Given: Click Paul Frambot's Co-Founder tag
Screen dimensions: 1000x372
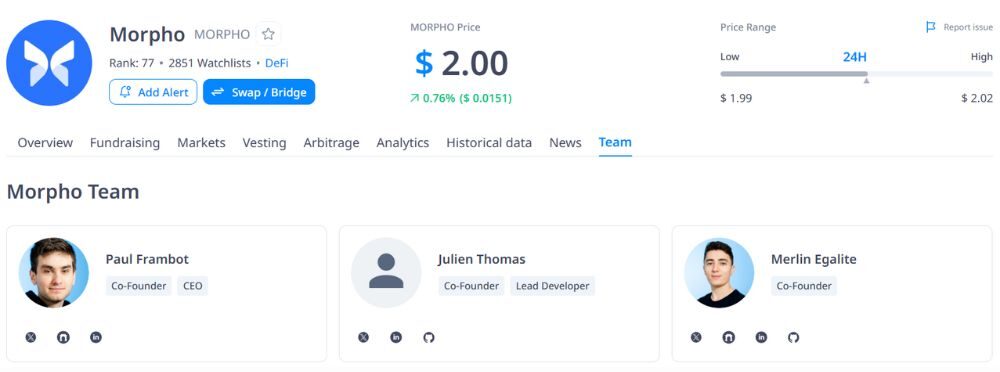Looking at the screenshot, I should point(139,286).
